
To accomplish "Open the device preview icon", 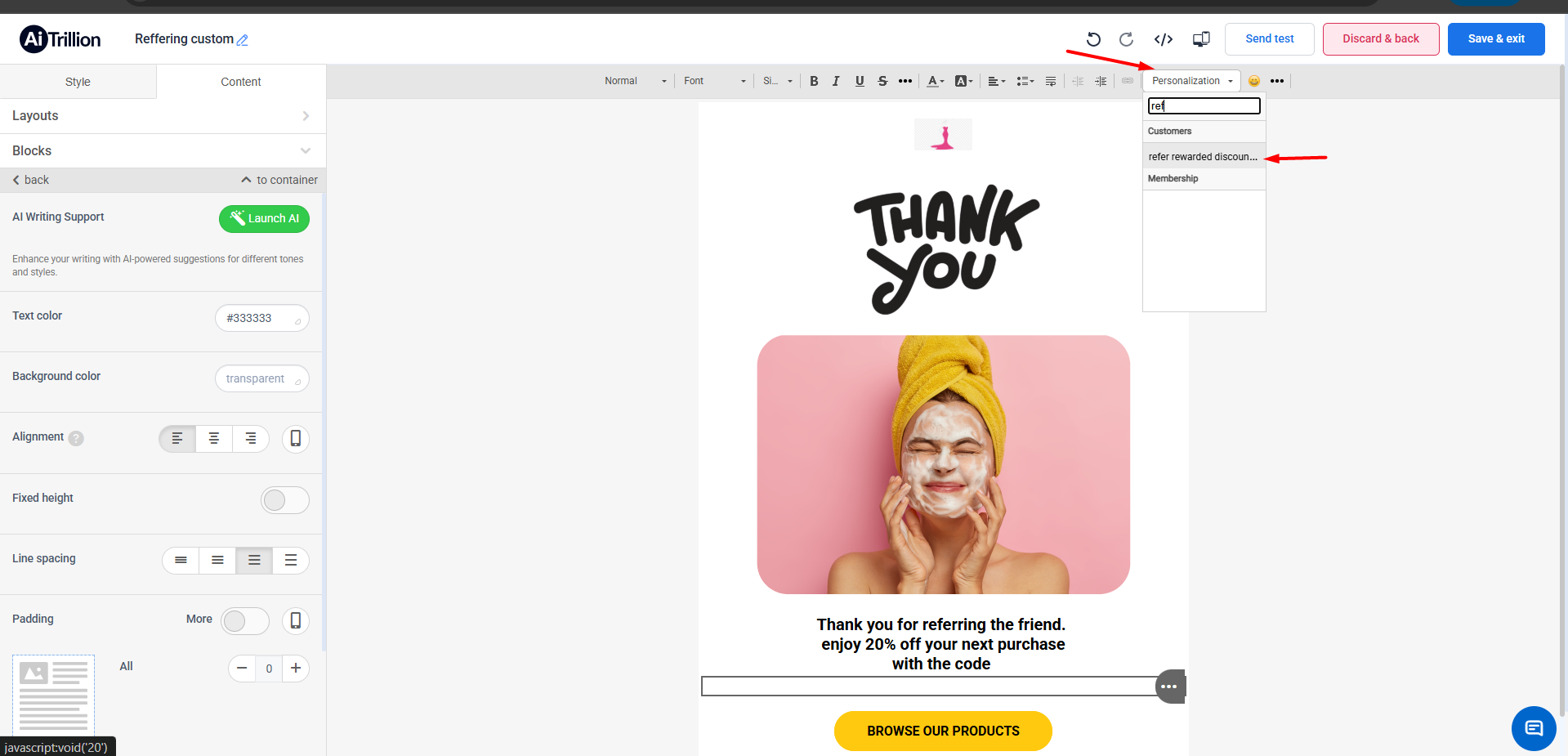I will [1201, 39].
